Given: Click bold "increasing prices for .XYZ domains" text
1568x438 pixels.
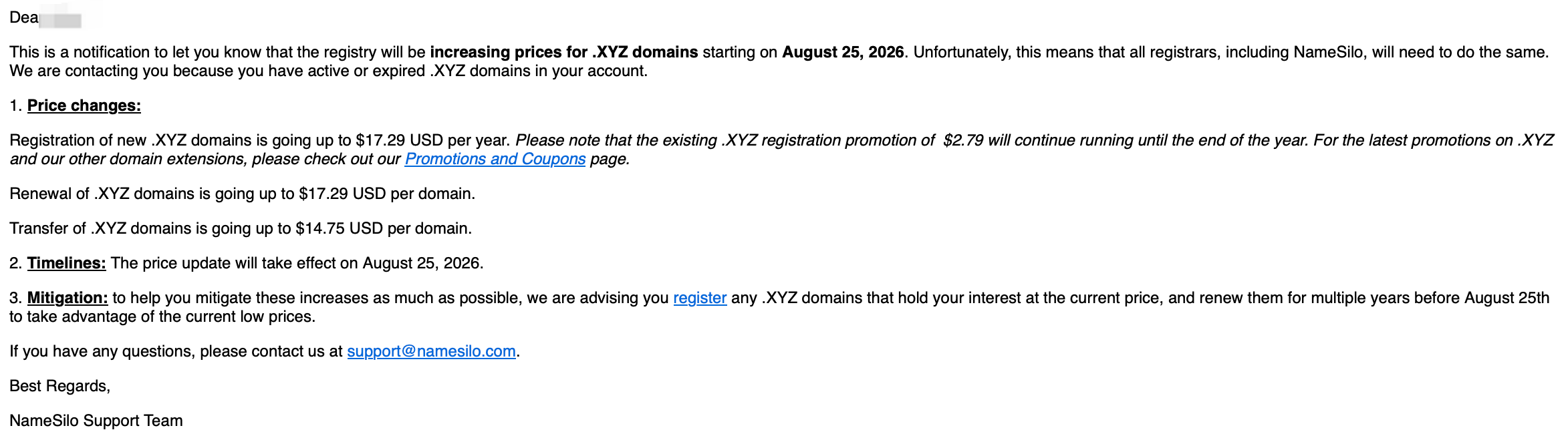Looking at the screenshot, I should click(564, 52).
